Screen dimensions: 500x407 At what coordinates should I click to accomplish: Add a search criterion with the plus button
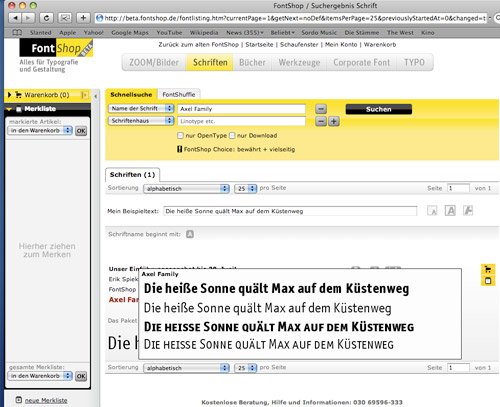334,121
